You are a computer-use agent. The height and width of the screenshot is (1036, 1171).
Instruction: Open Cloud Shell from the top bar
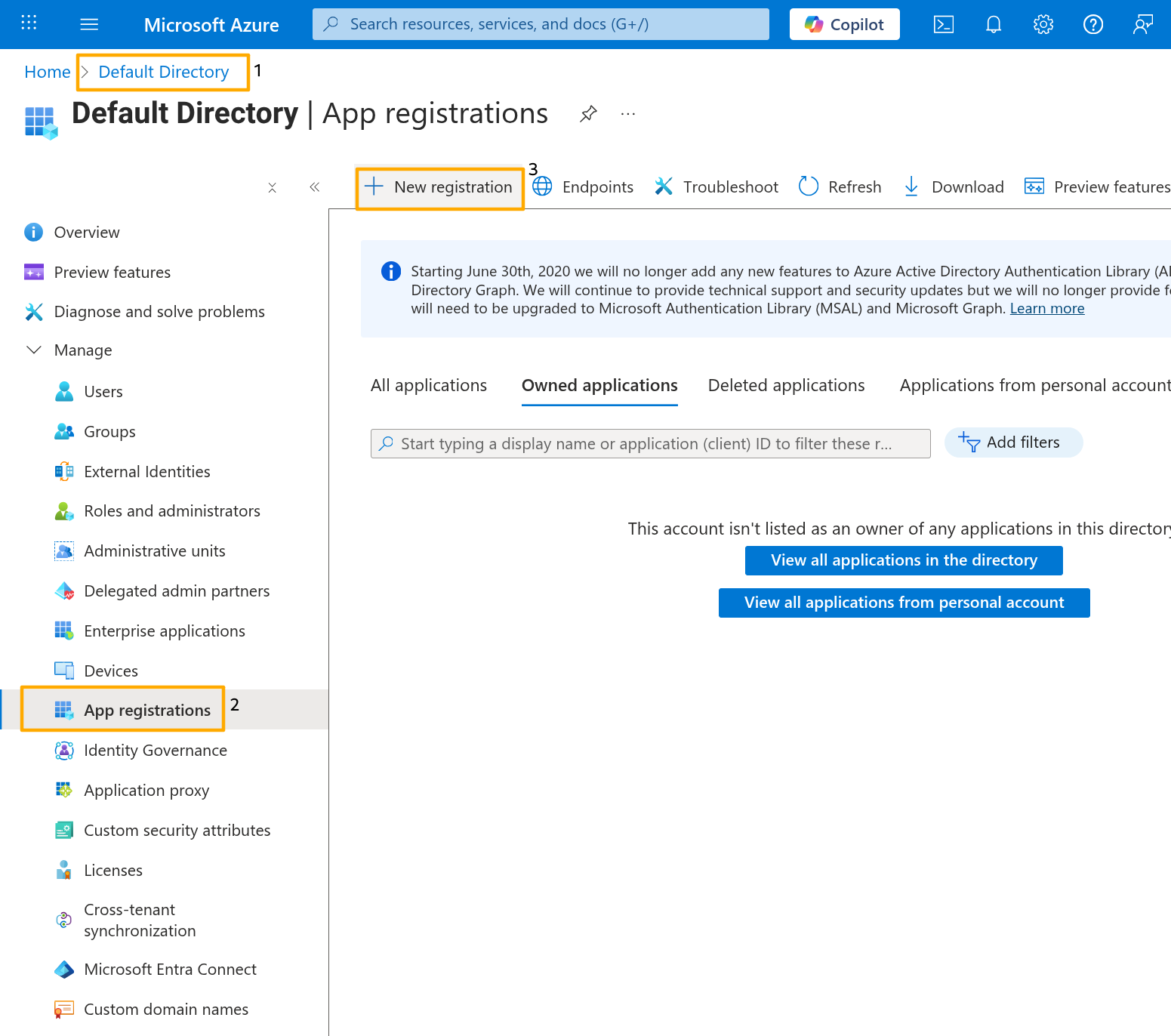pyautogui.click(x=944, y=25)
